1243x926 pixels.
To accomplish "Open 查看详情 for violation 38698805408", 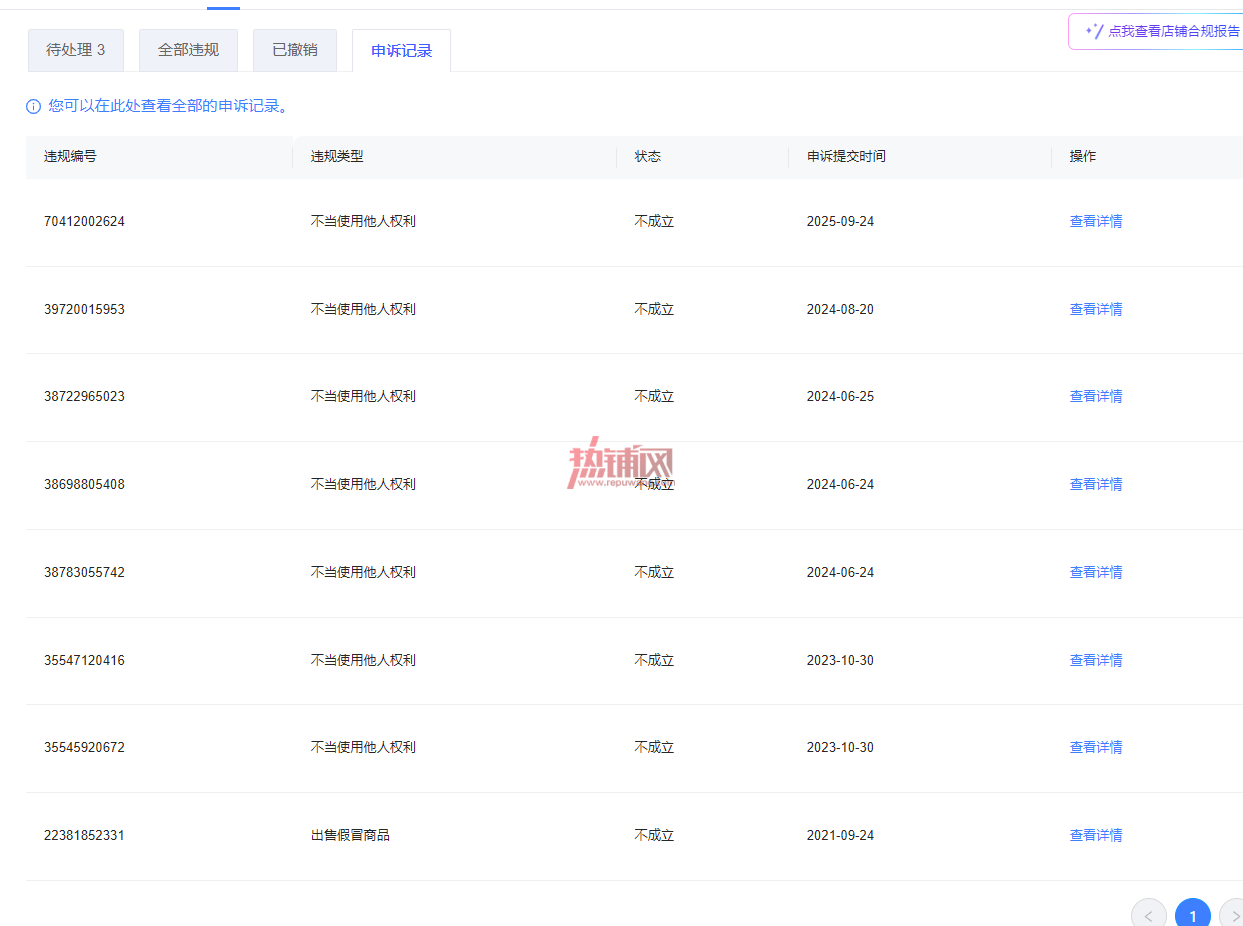I will [1096, 484].
